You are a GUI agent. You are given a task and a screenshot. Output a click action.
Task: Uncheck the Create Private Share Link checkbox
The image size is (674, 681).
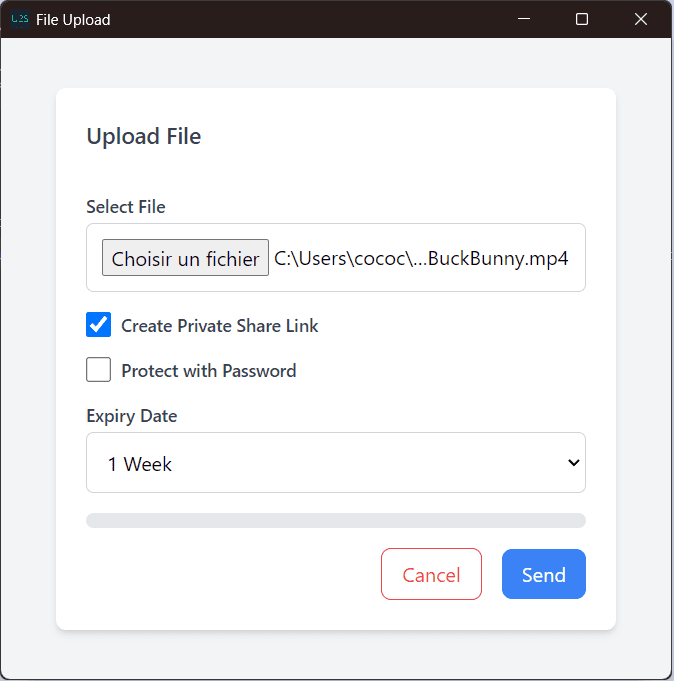coord(98,325)
